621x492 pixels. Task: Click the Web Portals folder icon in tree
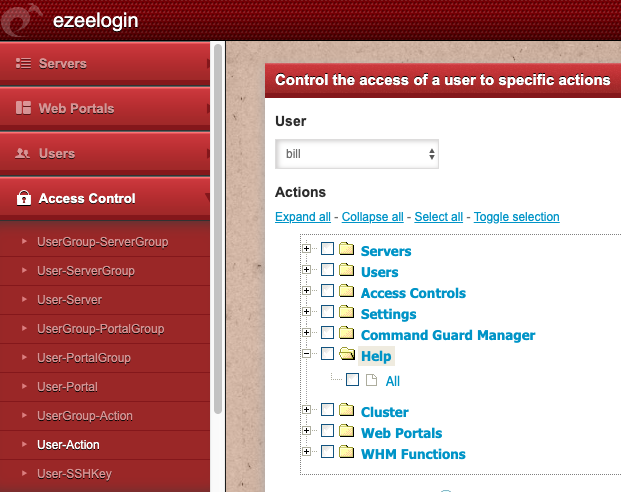pyautogui.click(x=347, y=431)
